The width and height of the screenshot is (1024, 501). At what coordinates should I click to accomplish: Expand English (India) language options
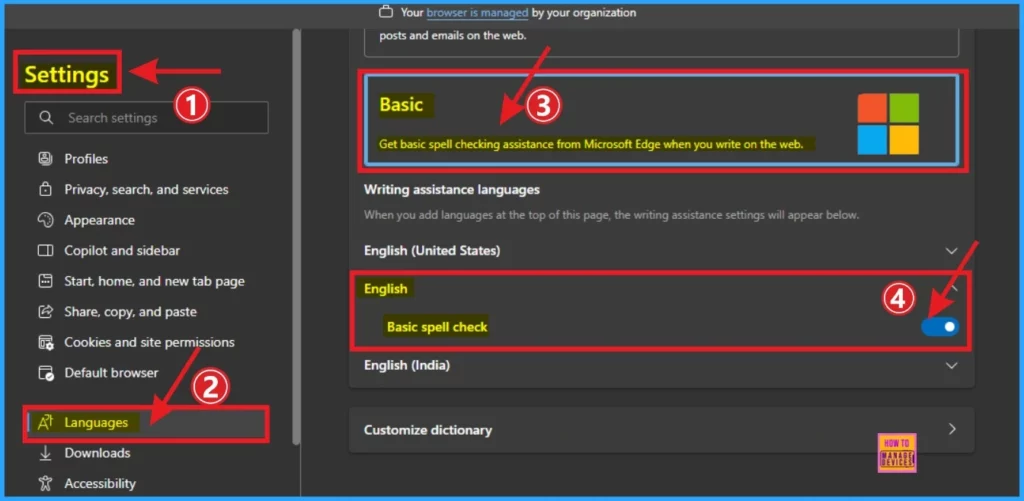[952, 366]
